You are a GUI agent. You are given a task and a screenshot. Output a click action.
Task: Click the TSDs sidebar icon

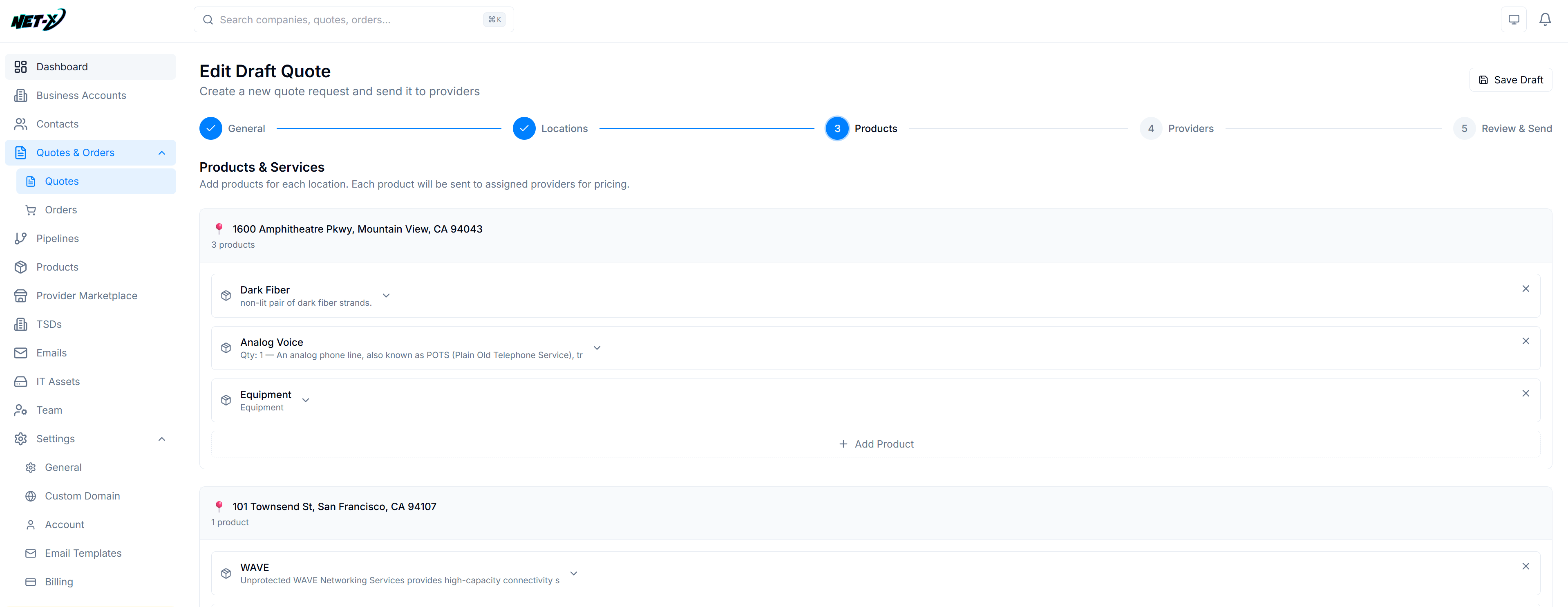[x=21, y=324]
